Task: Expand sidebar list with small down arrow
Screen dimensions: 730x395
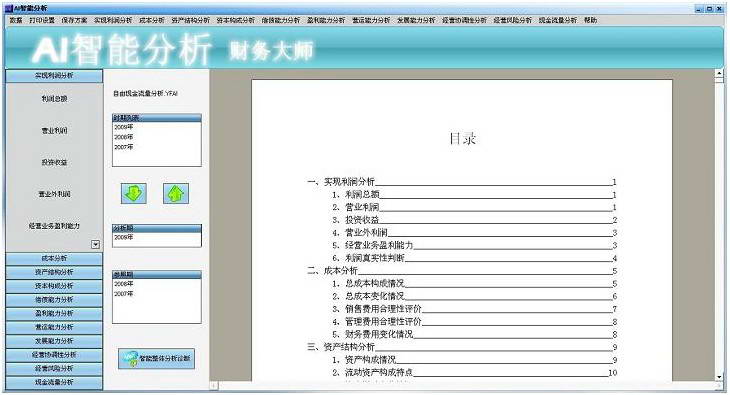Action: pos(95,245)
